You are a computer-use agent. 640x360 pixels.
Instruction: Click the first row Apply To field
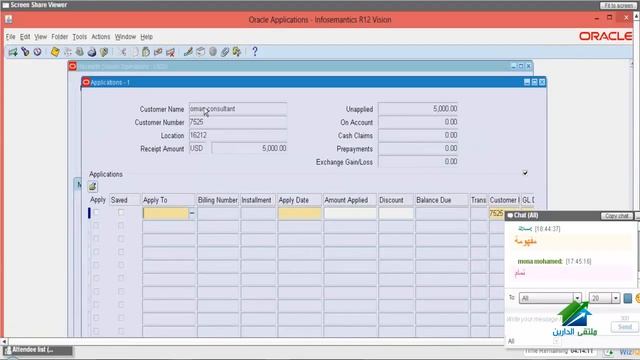pyautogui.click(x=166, y=213)
